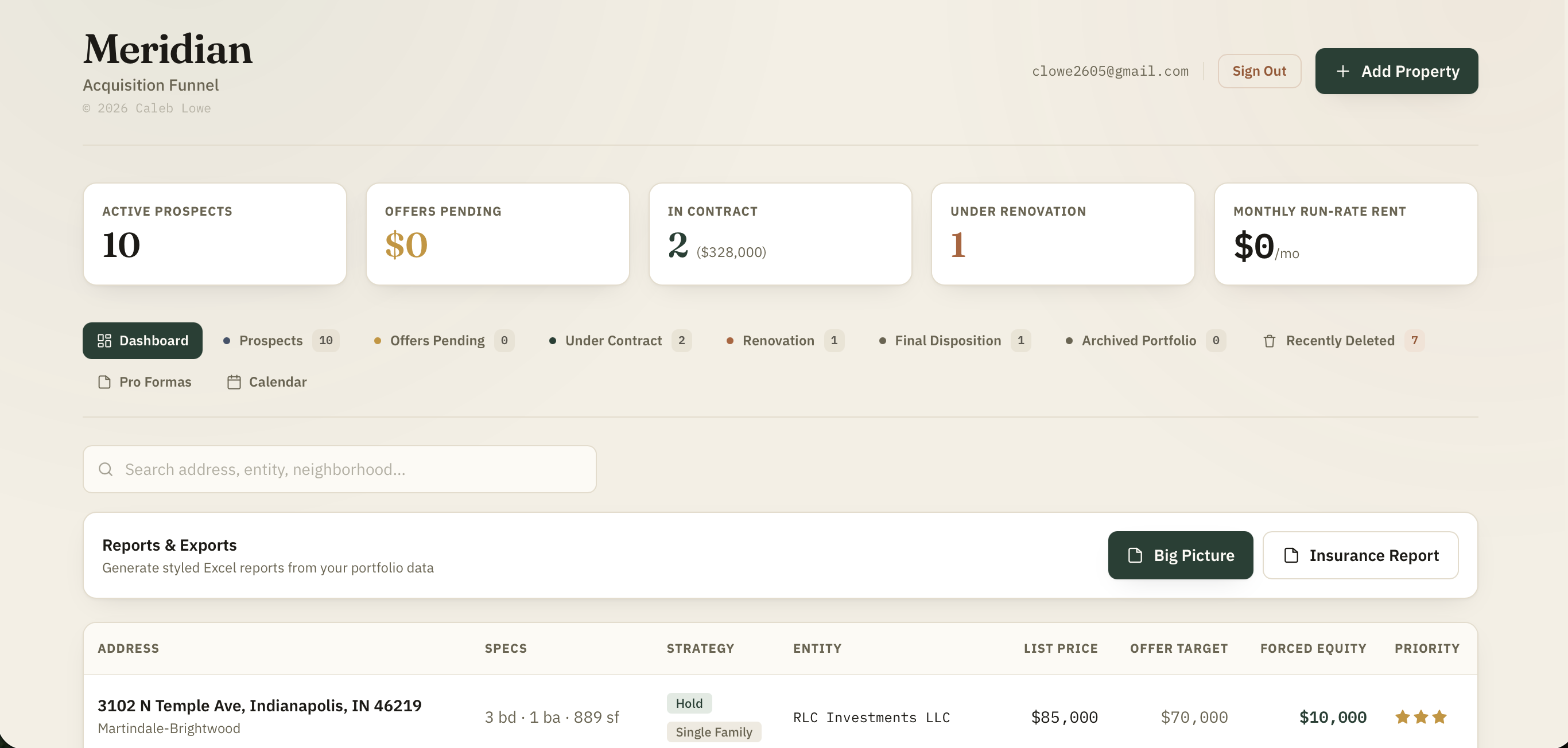The width and height of the screenshot is (1568, 748).
Task: Click the Monthly Run-Rate Rent card
Action: (x=1346, y=234)
